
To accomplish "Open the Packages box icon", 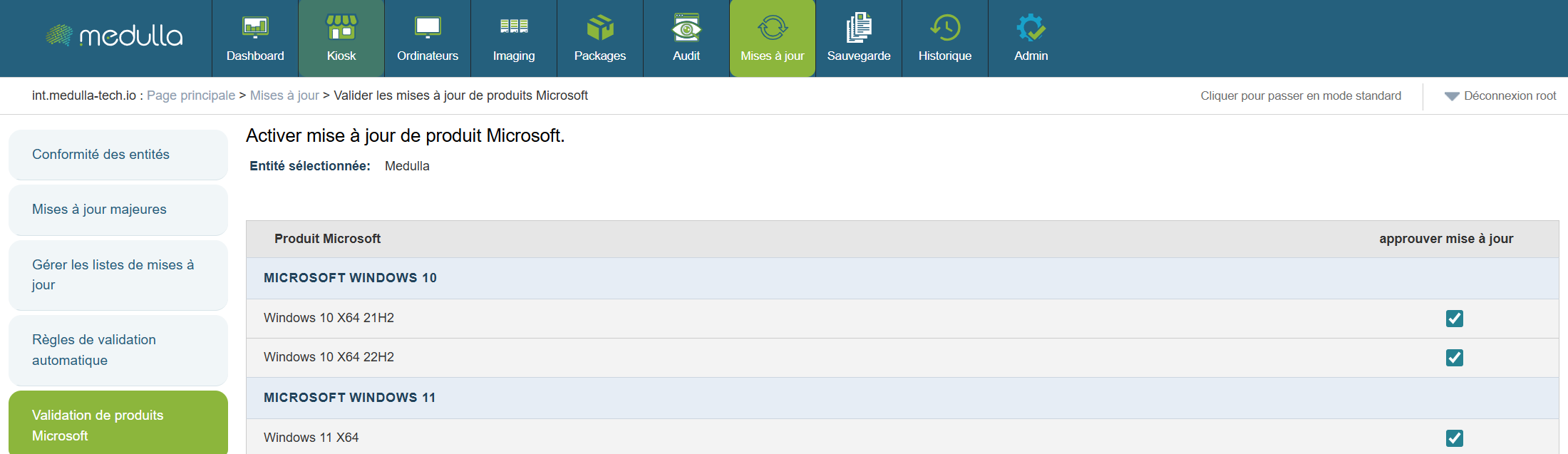I will coord(600,29).
